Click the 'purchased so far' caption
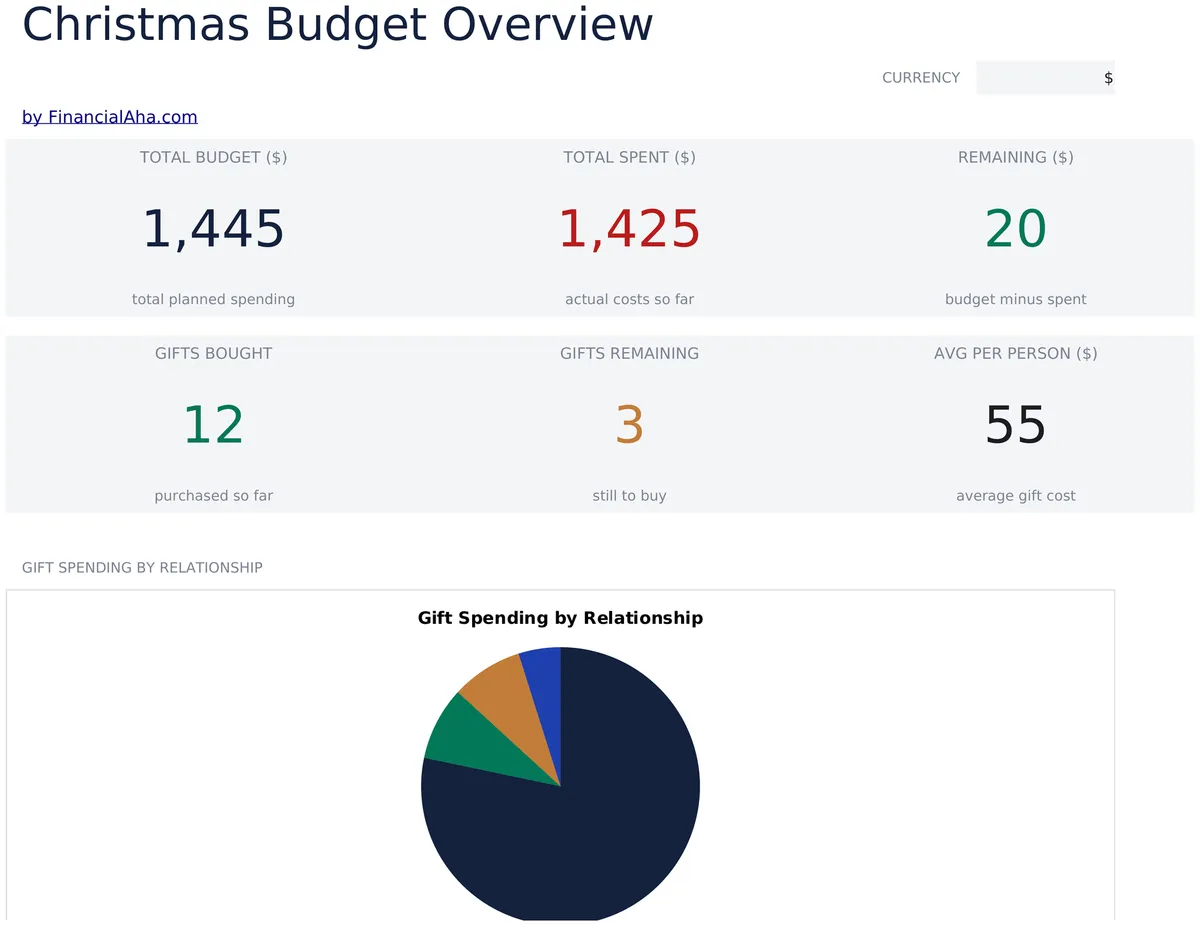Screen dimensions: 1200x926 (x=214, y=495)
